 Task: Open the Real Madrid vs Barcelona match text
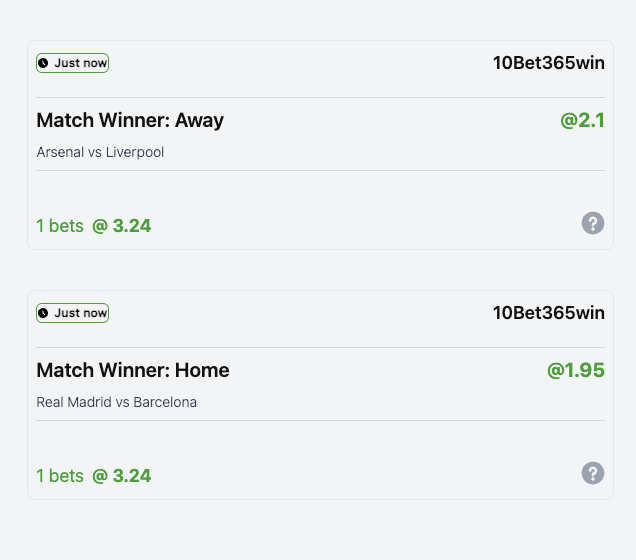click(x=116, y=403)
